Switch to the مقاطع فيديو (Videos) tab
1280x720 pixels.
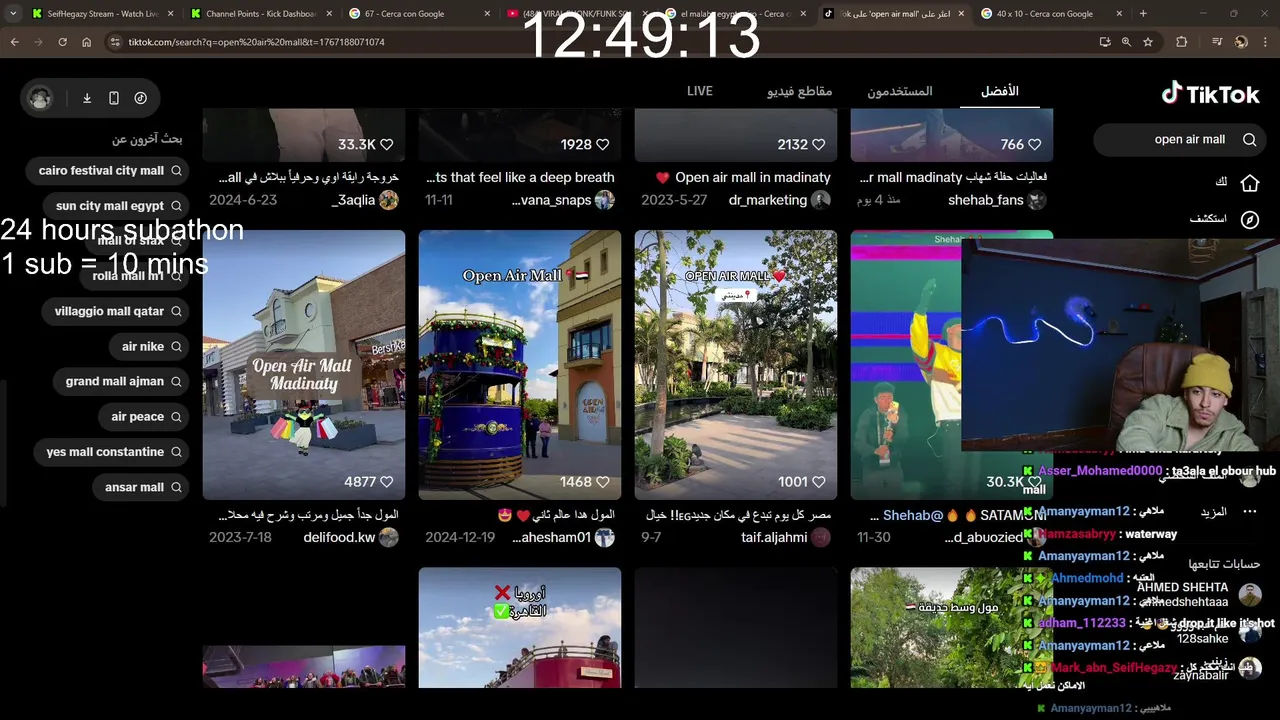click(800, 91)
